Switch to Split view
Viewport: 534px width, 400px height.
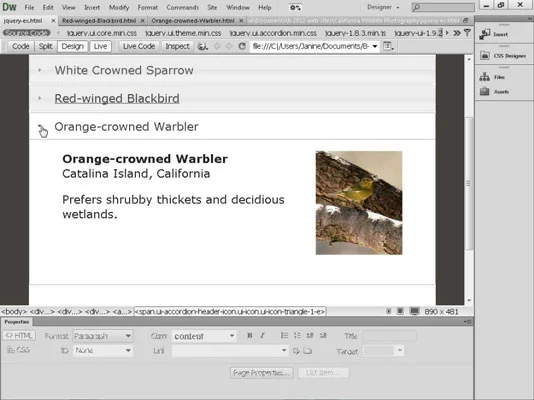[45, 46]
